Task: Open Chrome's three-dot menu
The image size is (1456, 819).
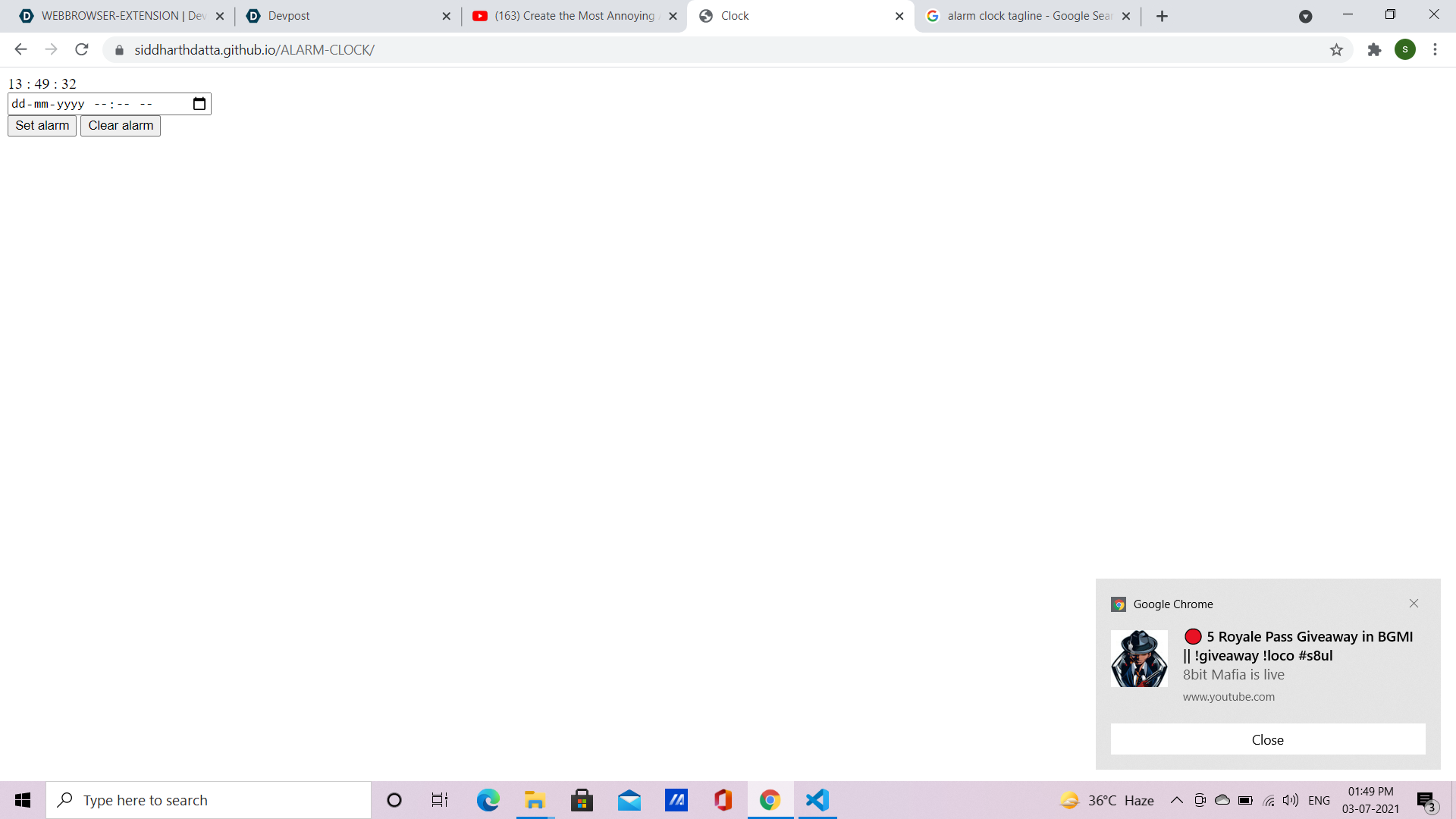Action: coord(1435,50)
